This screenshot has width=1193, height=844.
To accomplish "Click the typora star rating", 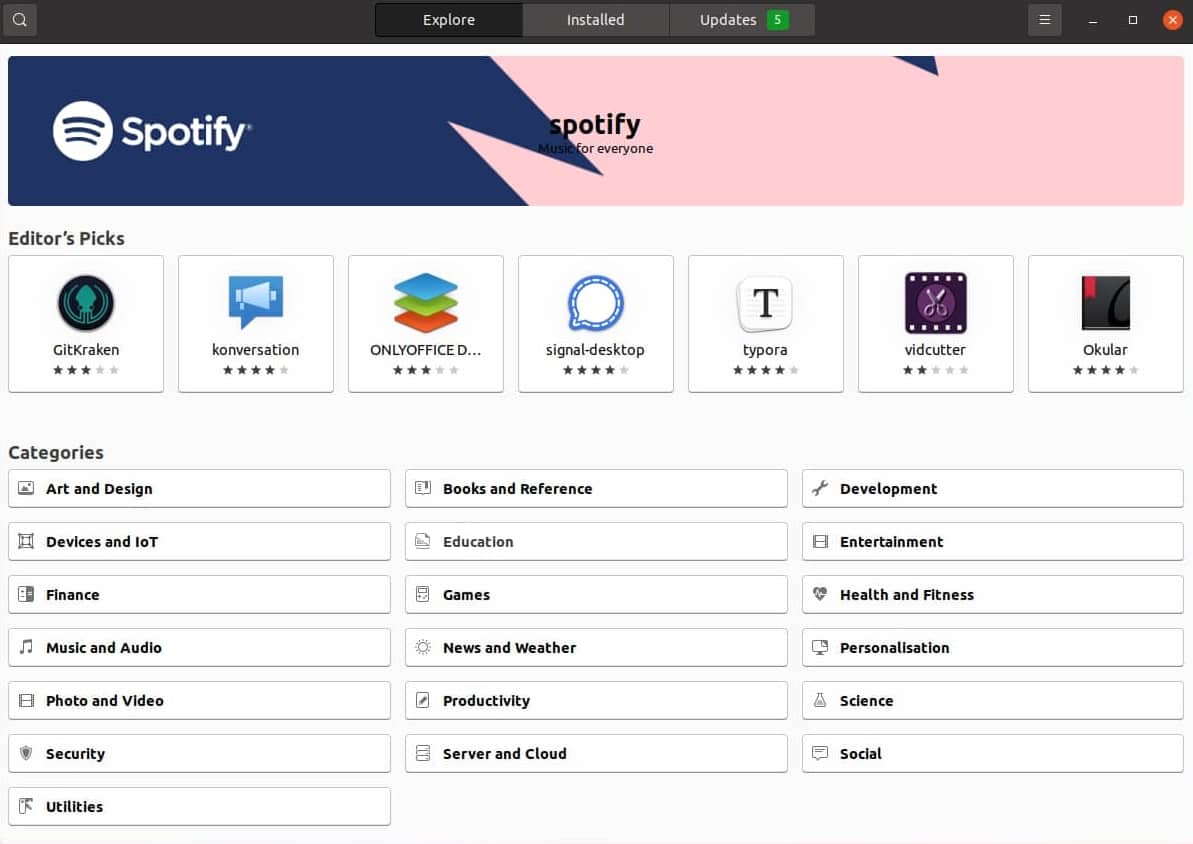I will point(765,370).
